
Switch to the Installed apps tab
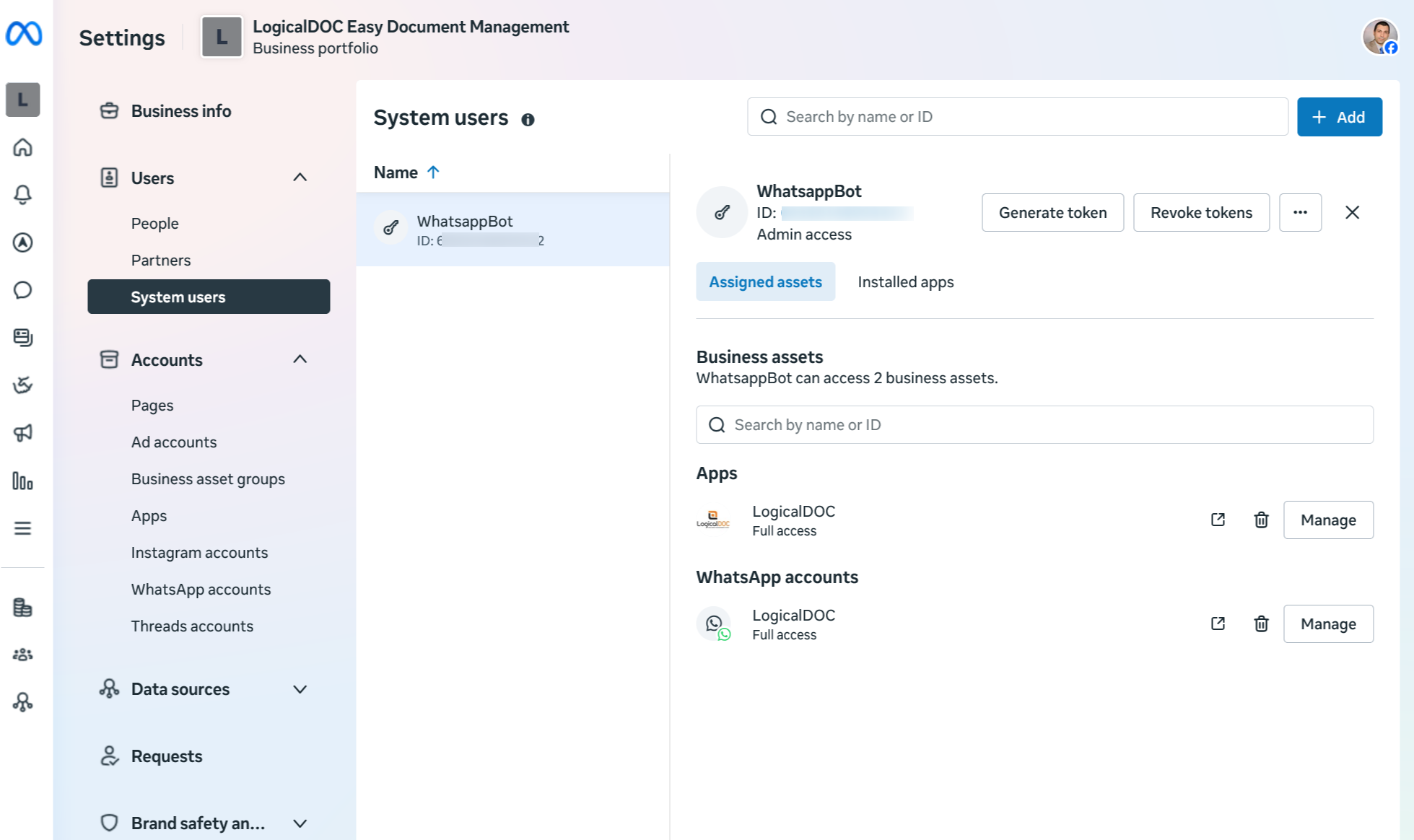[905, 281]
